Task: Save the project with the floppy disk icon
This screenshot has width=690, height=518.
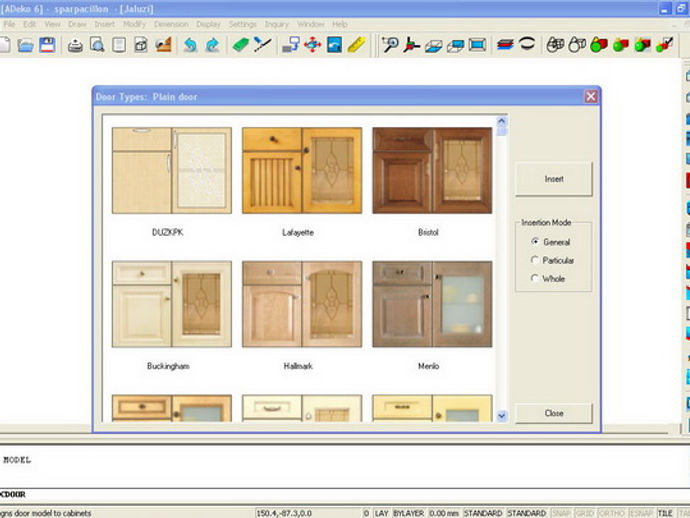Action: (48, 45)
